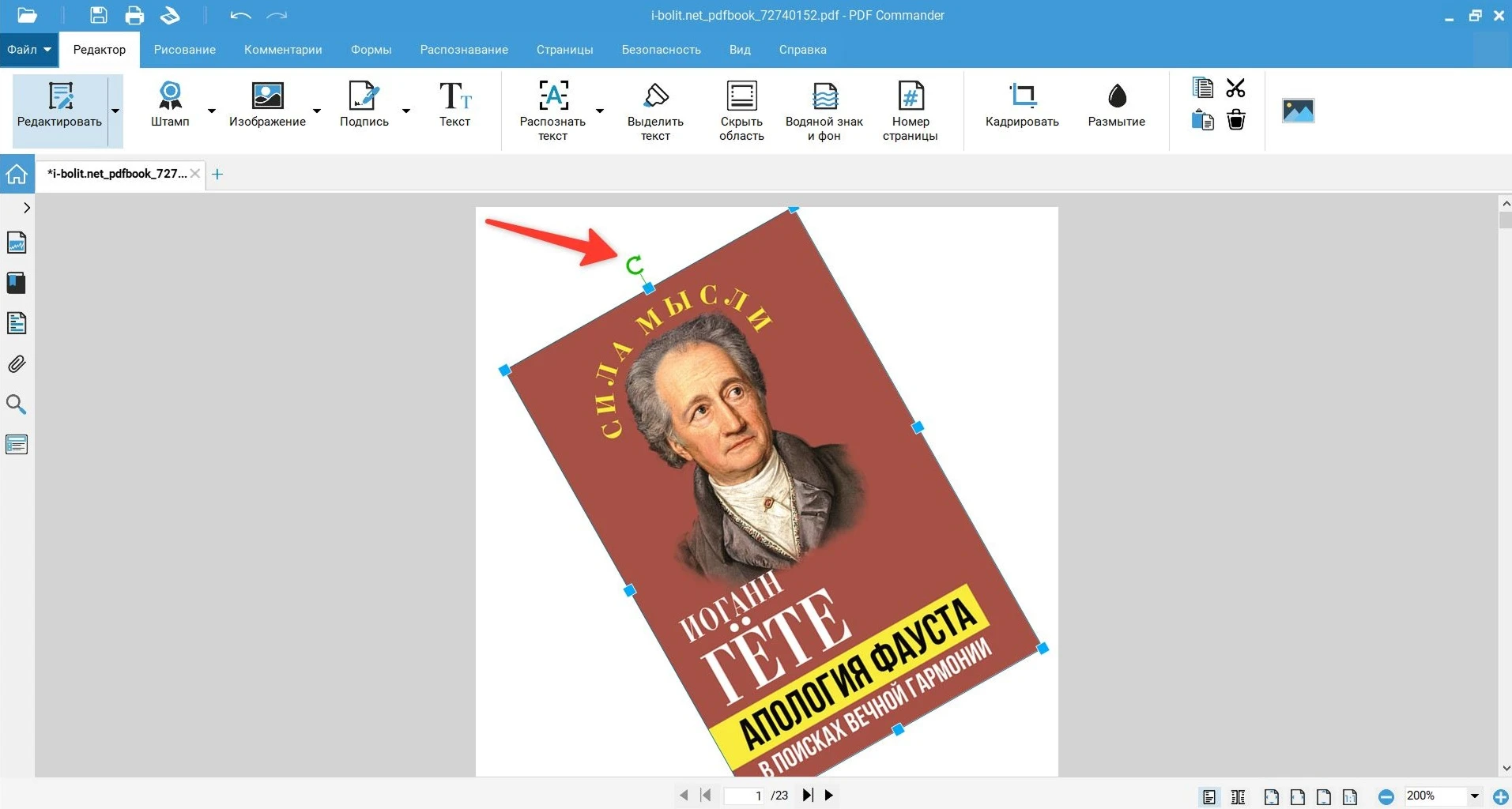Click the green rotation handle on image

pos(634,265)
